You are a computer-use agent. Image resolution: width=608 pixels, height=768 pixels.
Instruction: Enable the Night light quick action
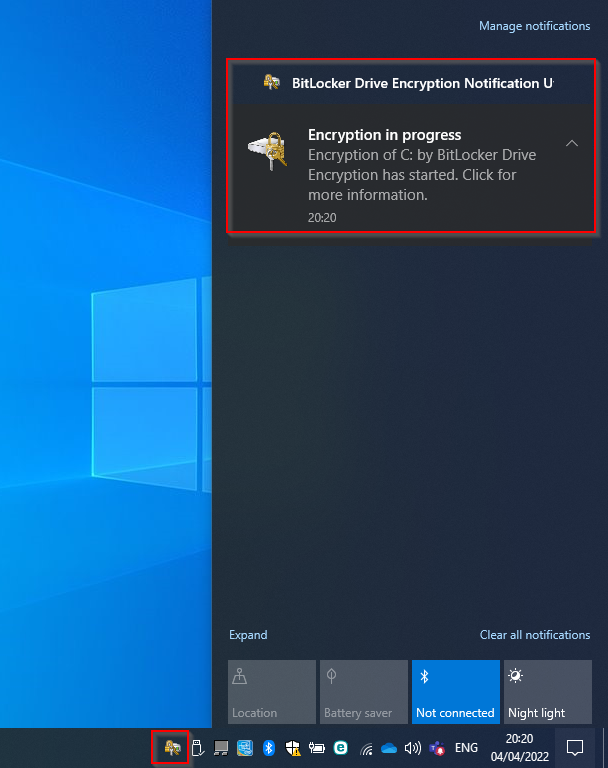(x=547, y=691)
